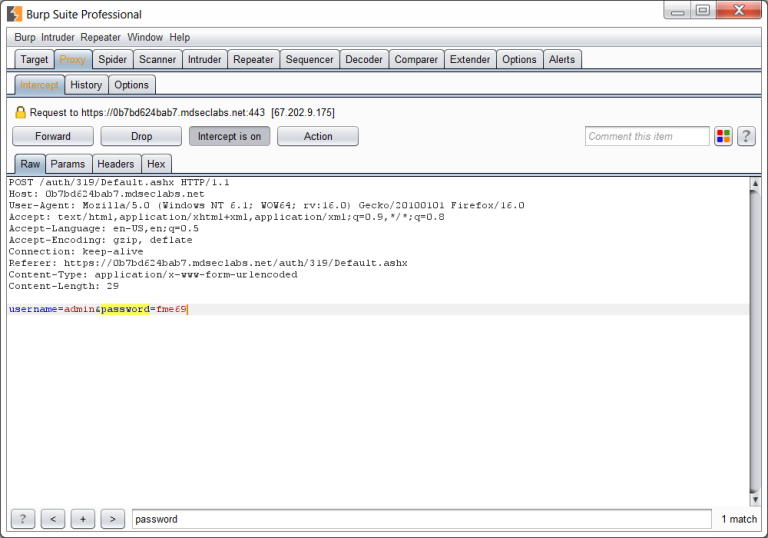Open the History sub-tab
The width and height of the screenshot is (768, 538).
click(86, 85)
